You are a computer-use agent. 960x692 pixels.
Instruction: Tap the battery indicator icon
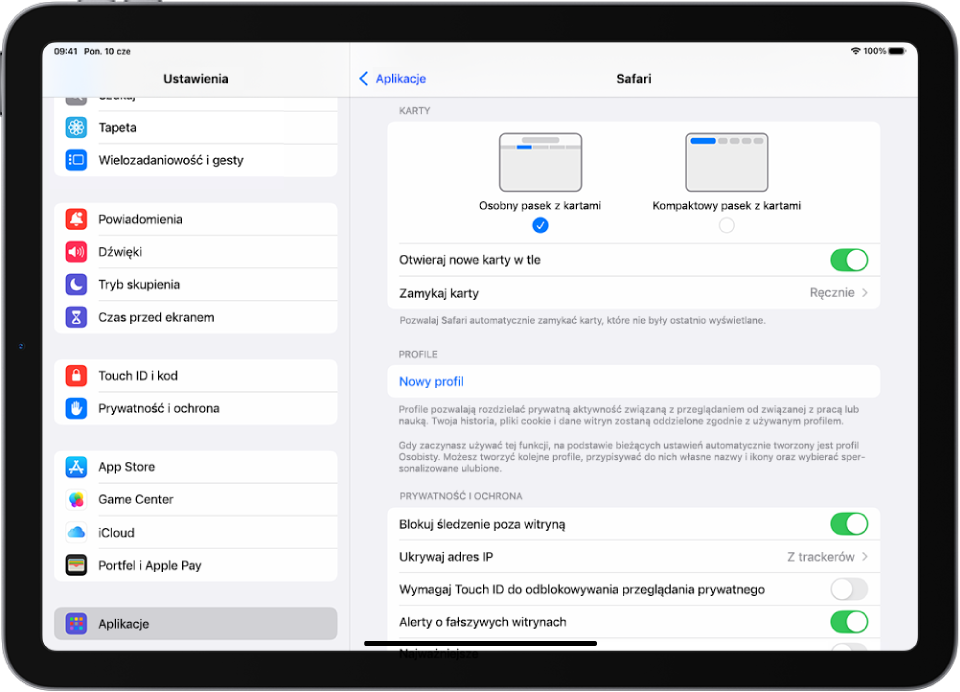pos(898,51)
